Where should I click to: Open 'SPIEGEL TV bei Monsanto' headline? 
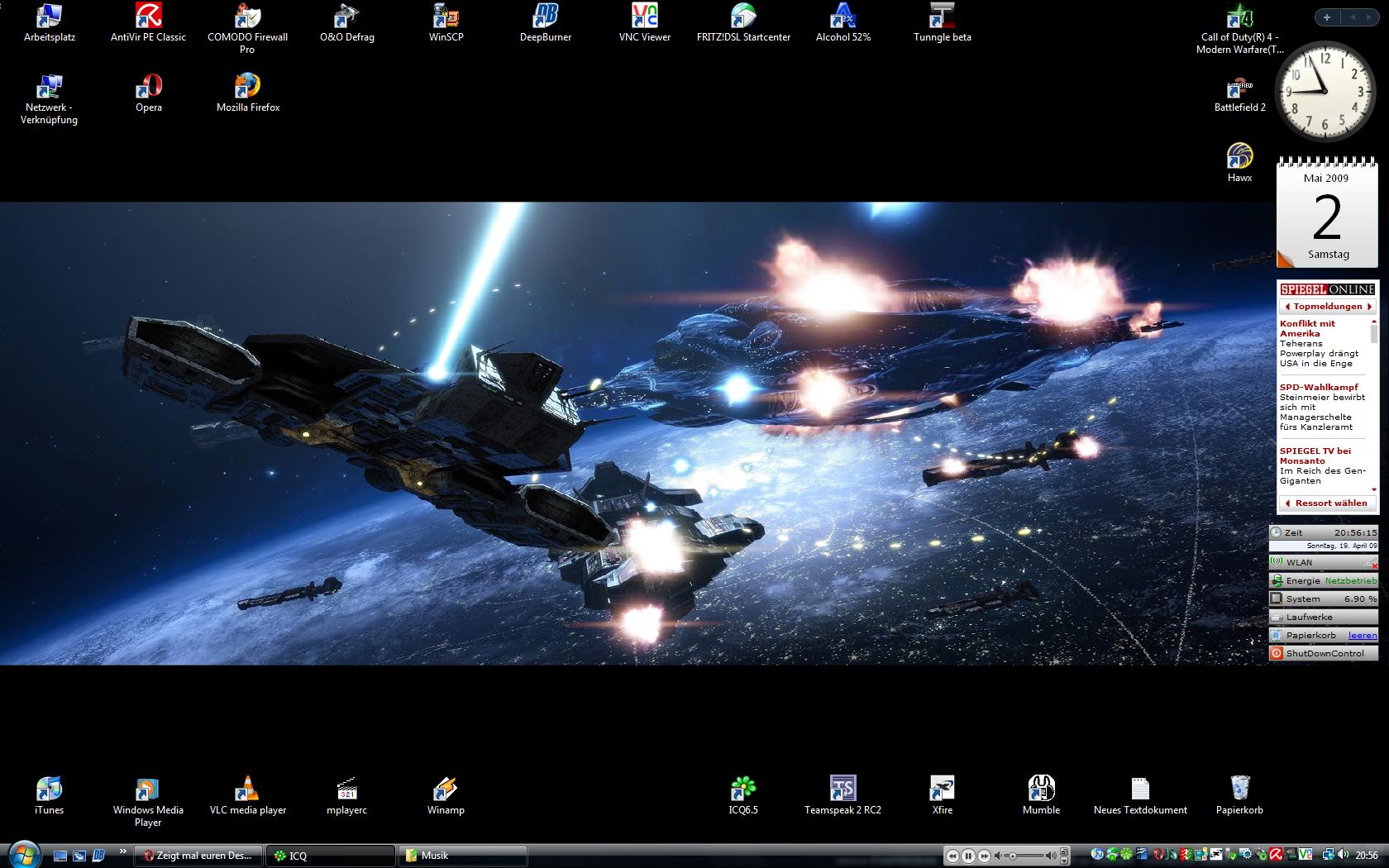coord(1315,455)
